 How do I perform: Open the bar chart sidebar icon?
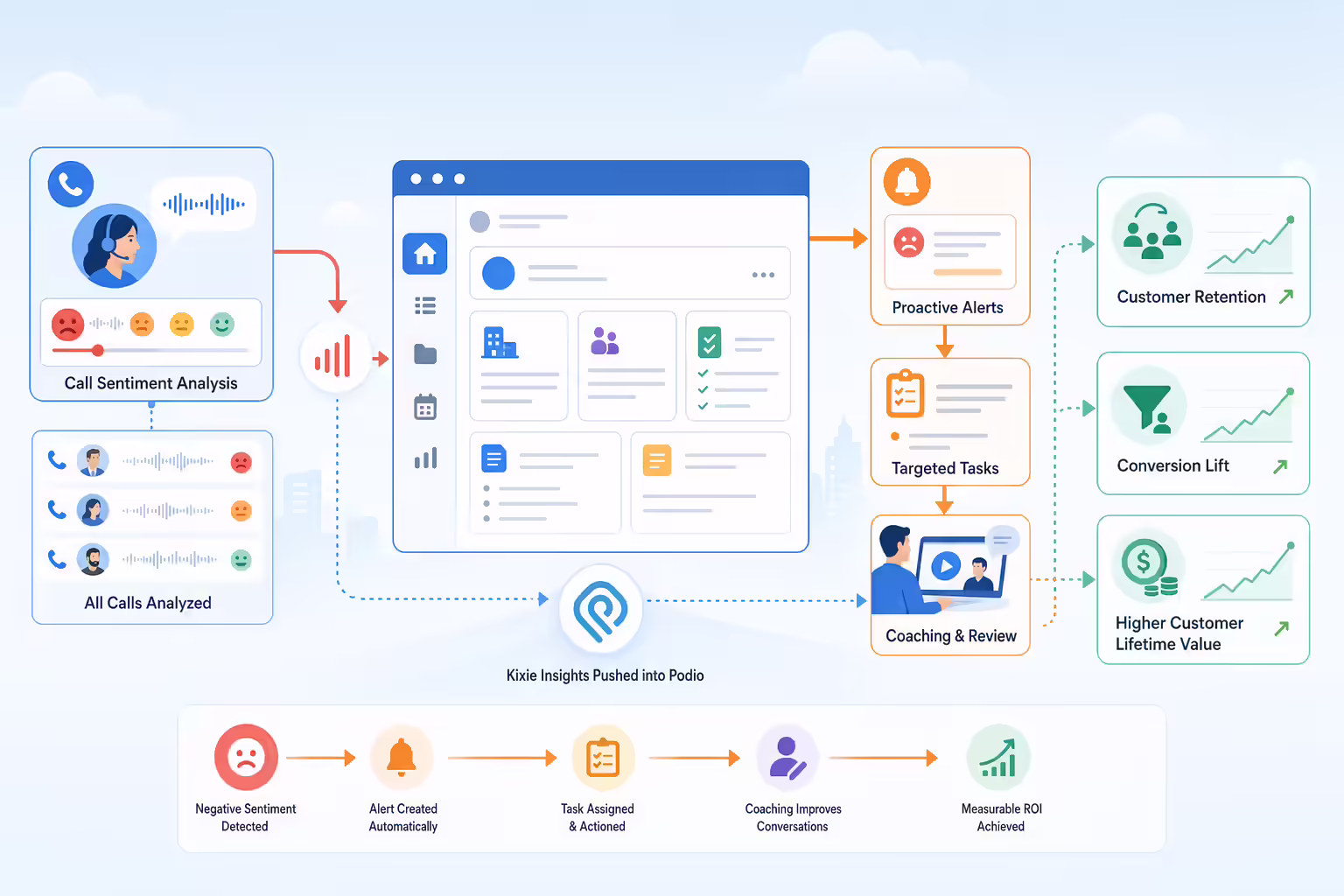(x=425, y=458)
